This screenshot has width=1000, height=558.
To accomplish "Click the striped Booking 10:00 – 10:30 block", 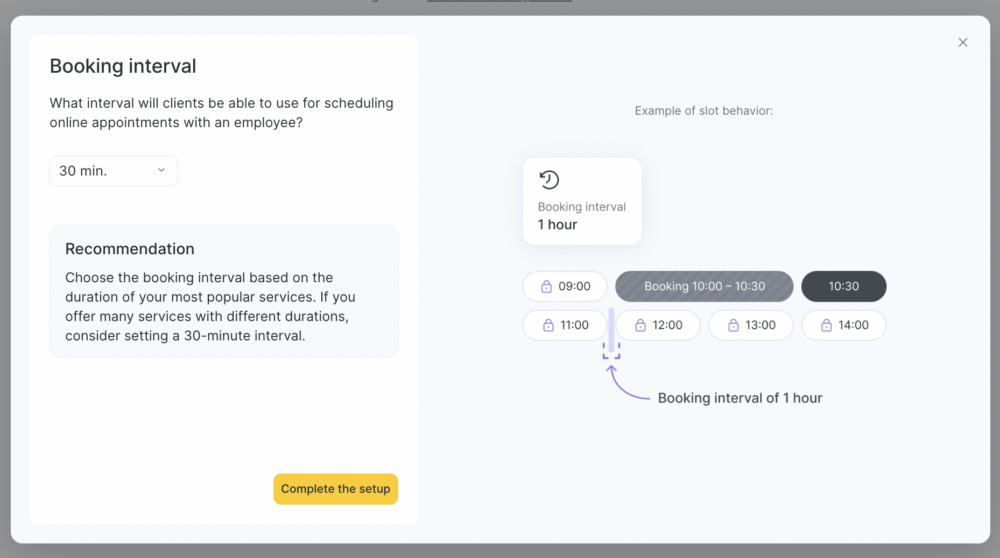I will (x=704, y=286).
